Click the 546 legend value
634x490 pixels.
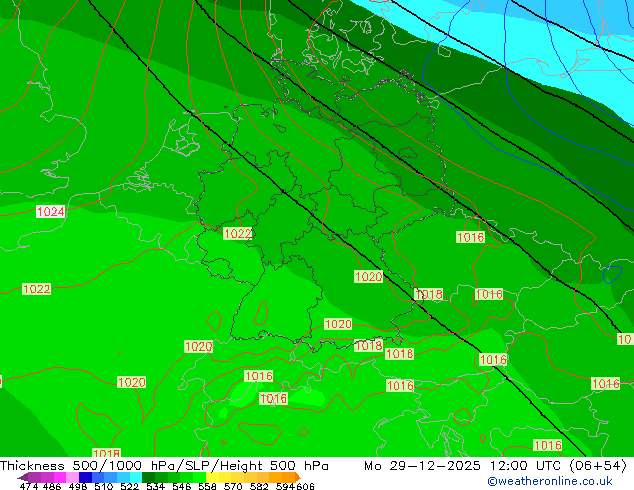click(182, 486)
